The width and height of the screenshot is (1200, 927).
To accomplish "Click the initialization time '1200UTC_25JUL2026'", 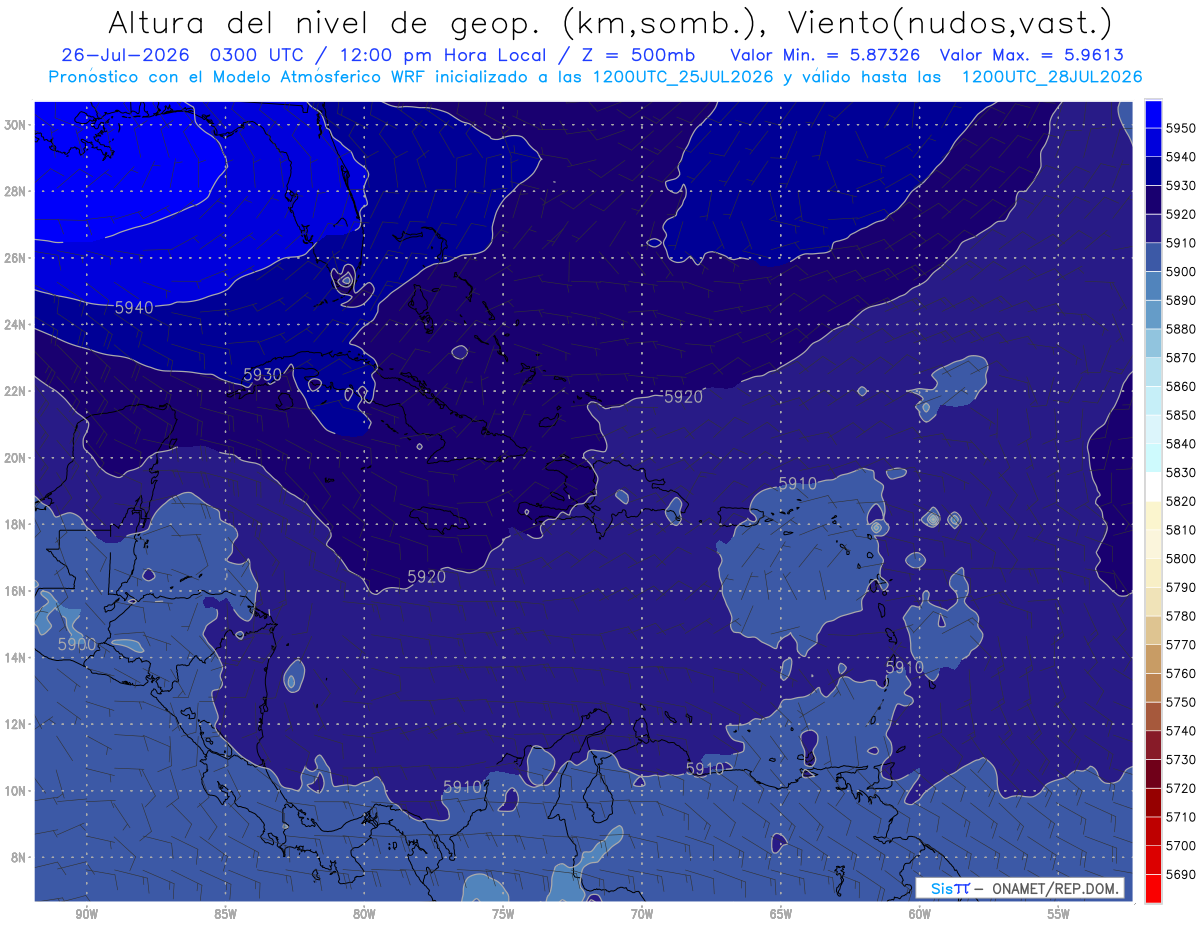I will pyautogui.click(x=683, y=77).
